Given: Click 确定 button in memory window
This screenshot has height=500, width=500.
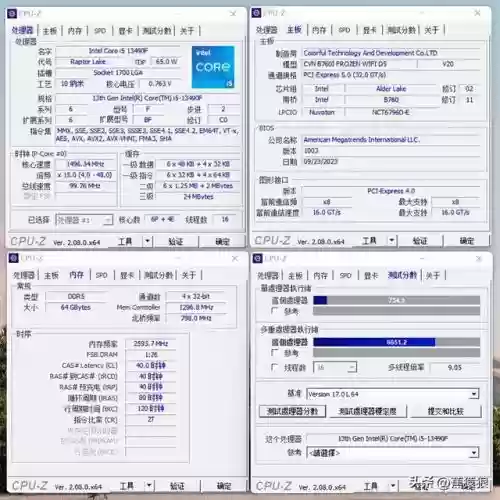Looking at the screenshot, I should pyautogui.click(x=224, y=486).
